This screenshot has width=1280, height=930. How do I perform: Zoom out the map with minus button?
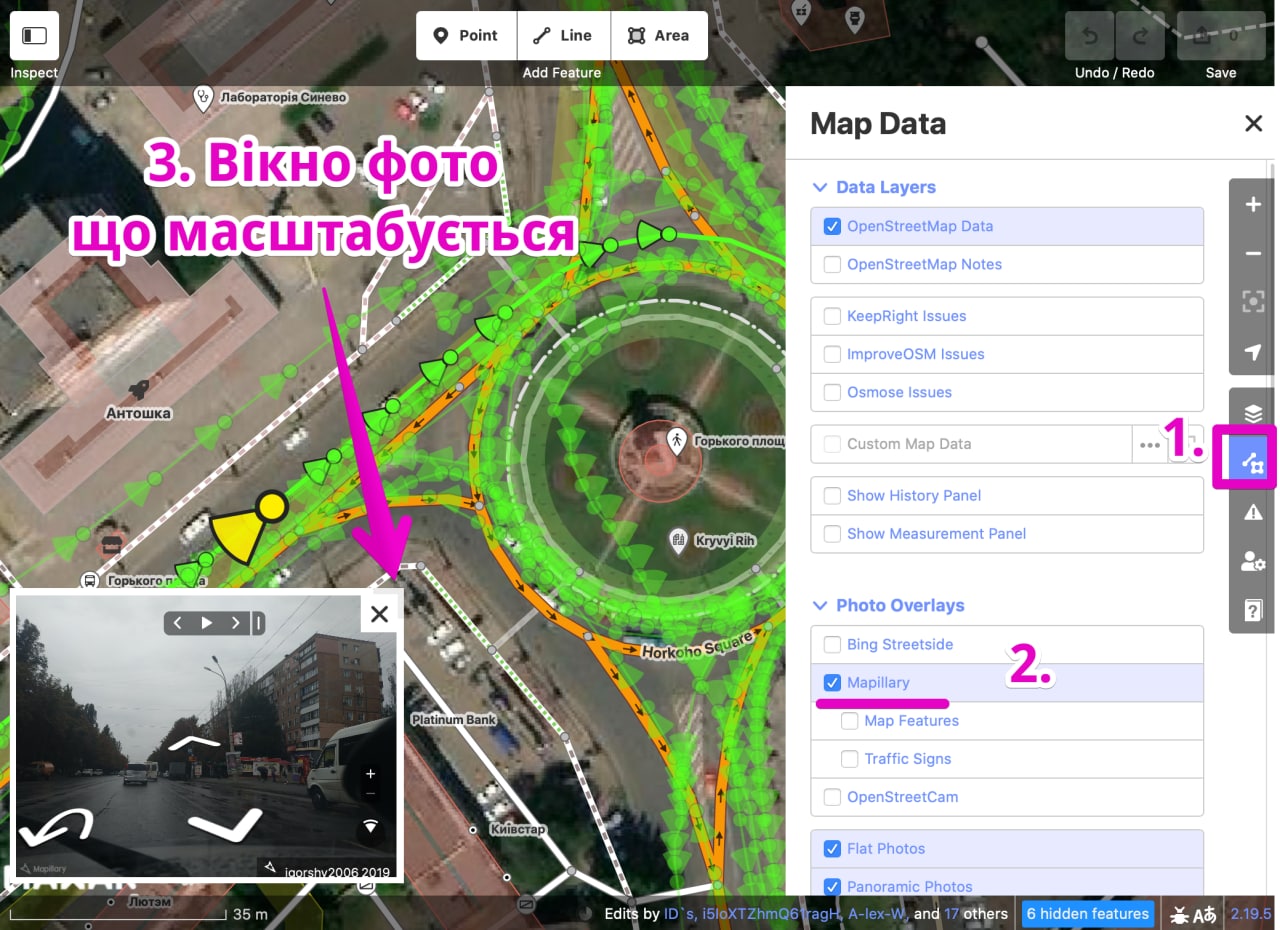1253,254
